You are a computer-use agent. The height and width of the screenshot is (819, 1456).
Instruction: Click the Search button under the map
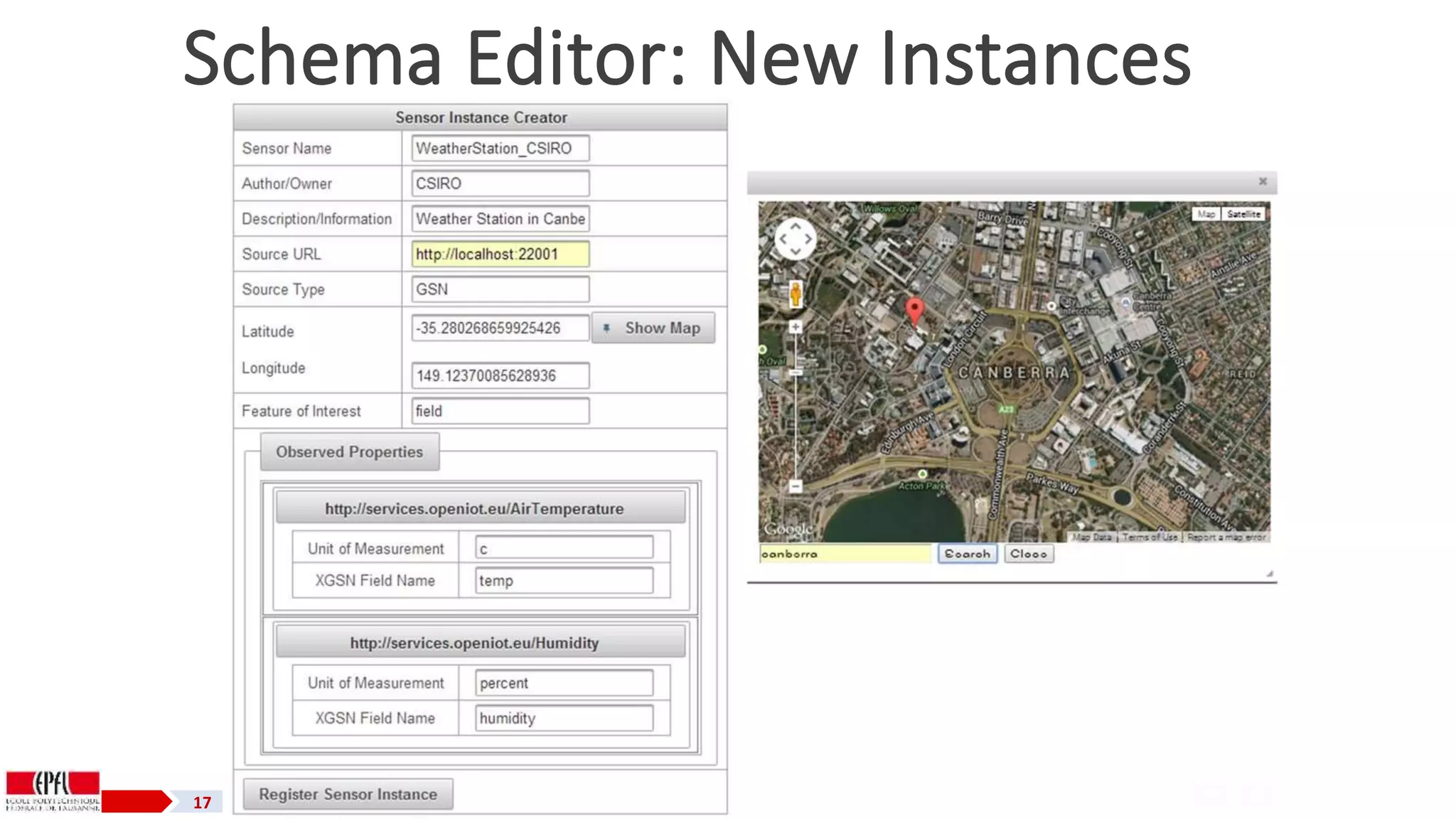[x=968, y=554]
